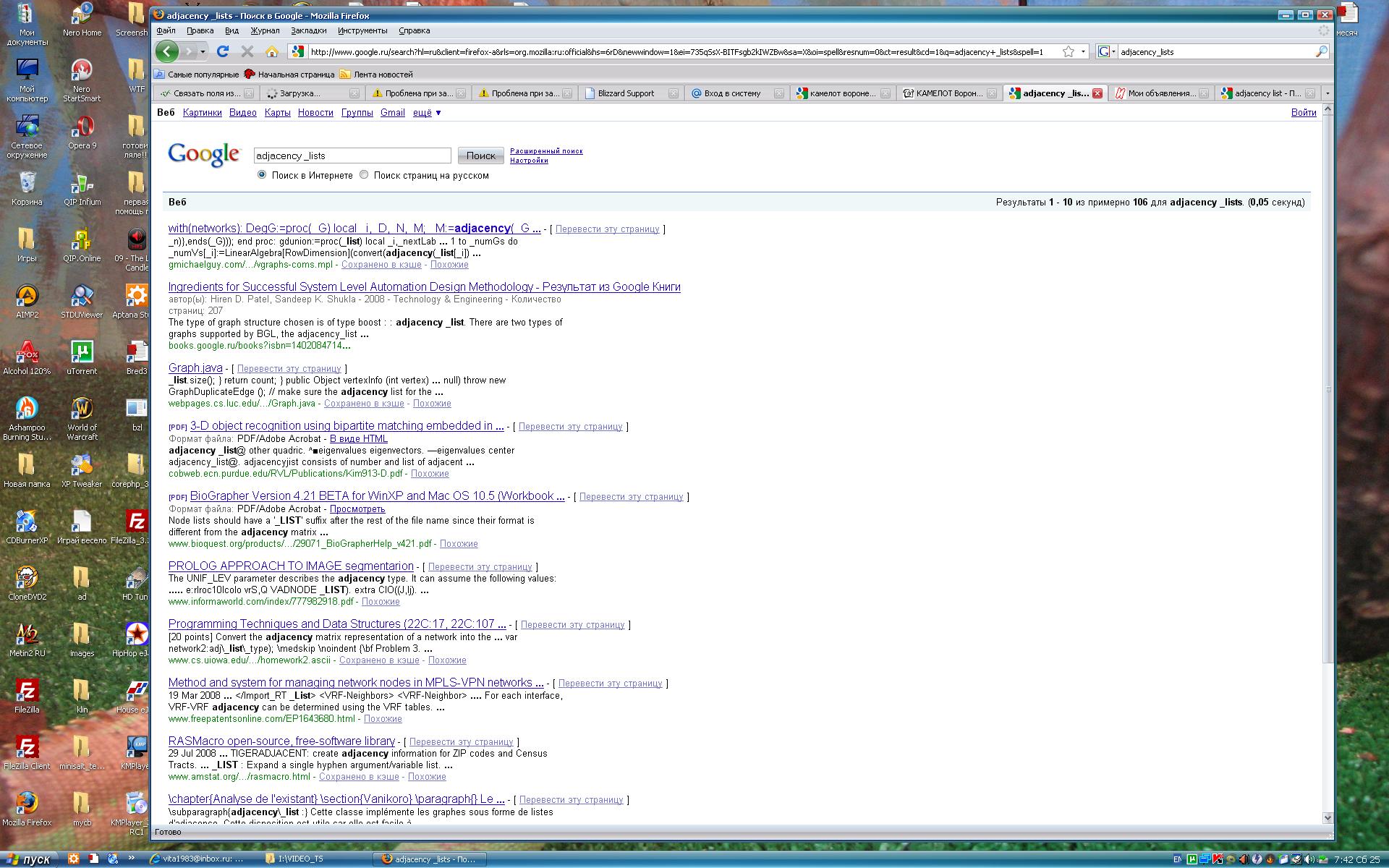Open RASMacro open-source library result link
The image size is (1389, 868).
[x=281, y=741]
